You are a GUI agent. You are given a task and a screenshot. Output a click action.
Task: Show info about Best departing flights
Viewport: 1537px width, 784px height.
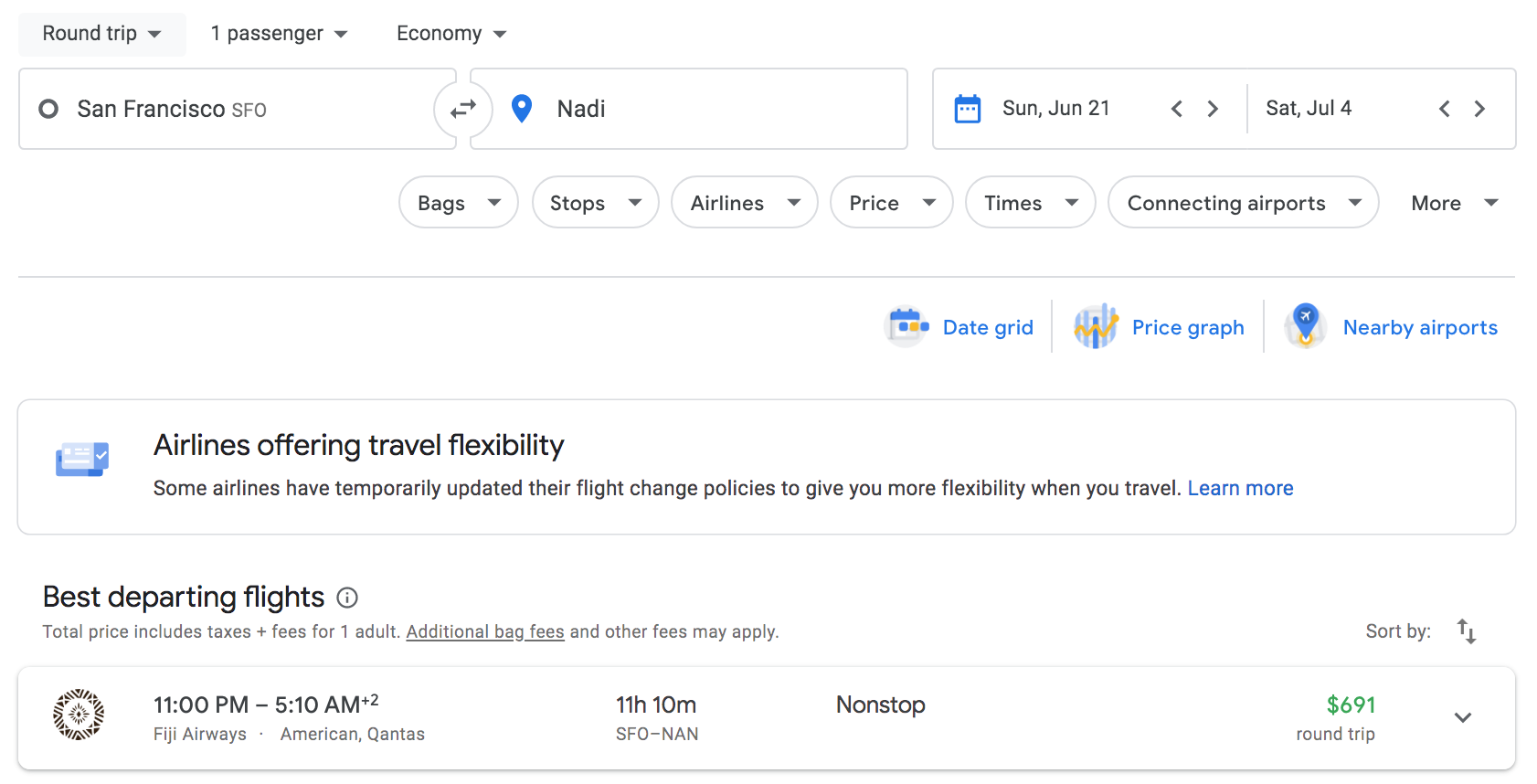(x=347, y=598)
